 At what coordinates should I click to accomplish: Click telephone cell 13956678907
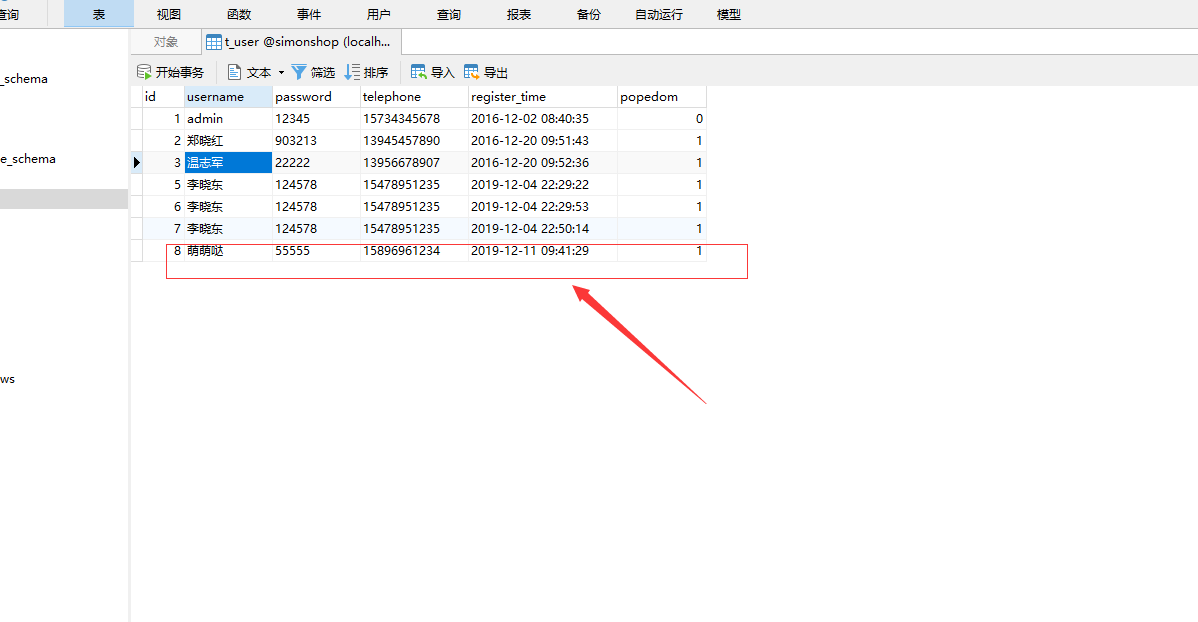(x=413, y=163)
